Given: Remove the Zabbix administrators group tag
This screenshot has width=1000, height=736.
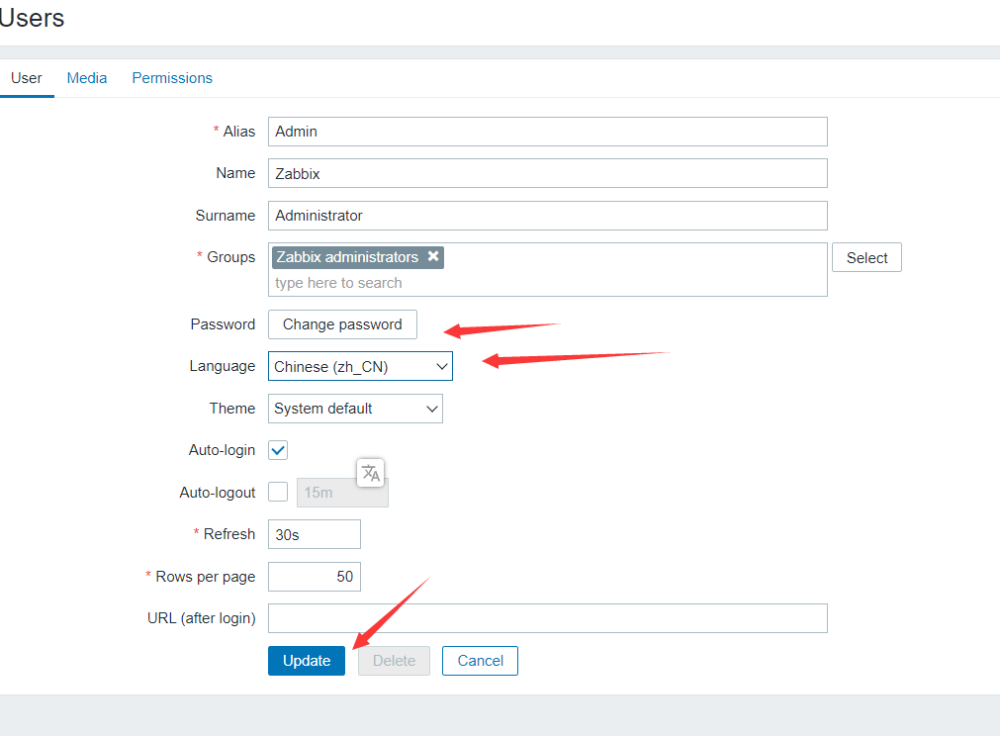Looking at the screenshot, I should (433, 257).
